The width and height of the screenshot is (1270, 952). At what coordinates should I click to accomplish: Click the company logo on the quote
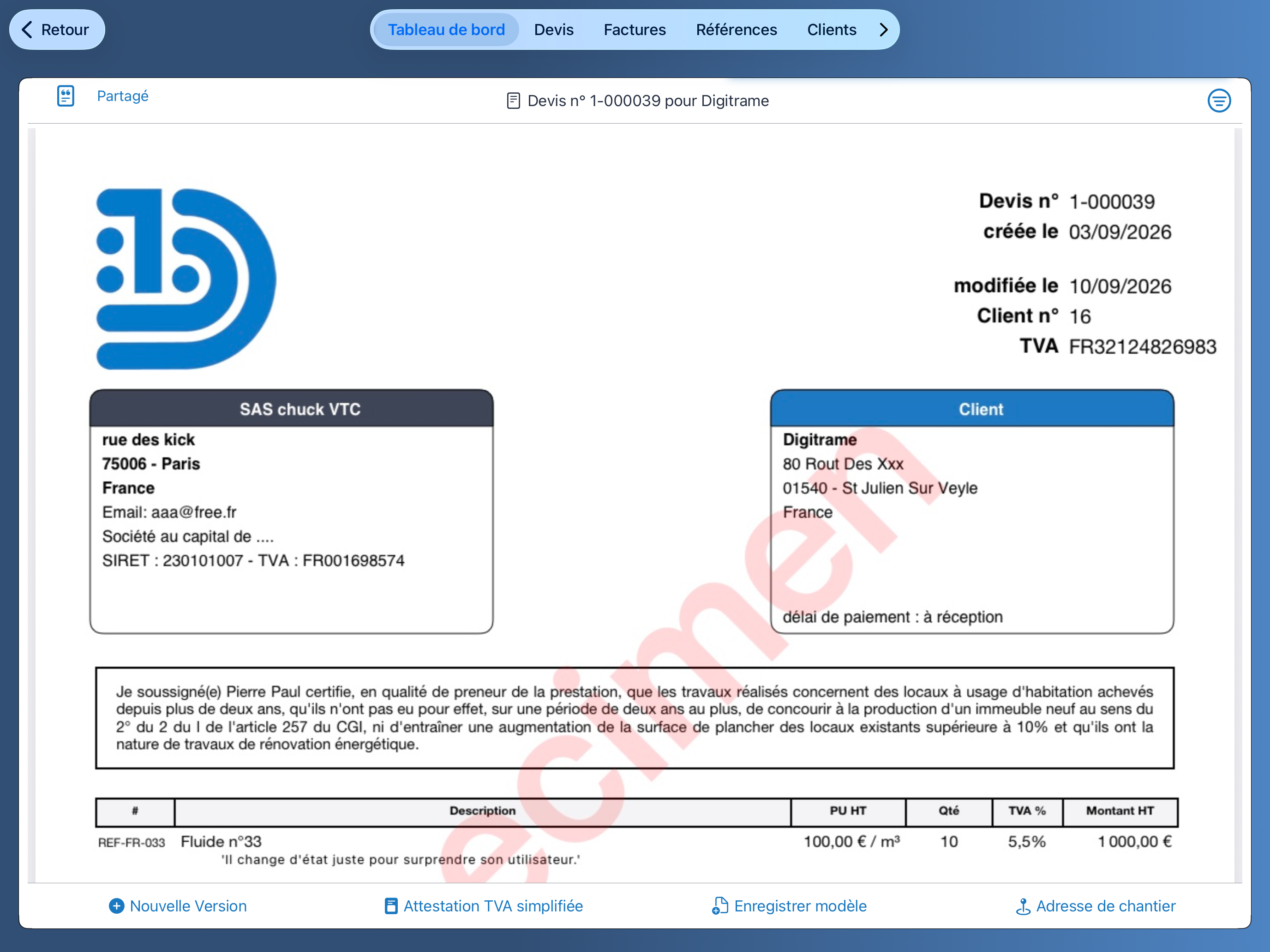click(x=186, y=280)
